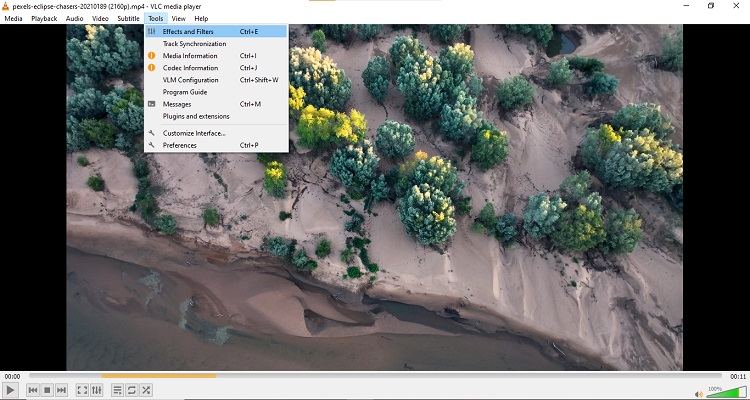Adjust the volume slider
This screenshot has height=400, width=750.
point(726,393)
